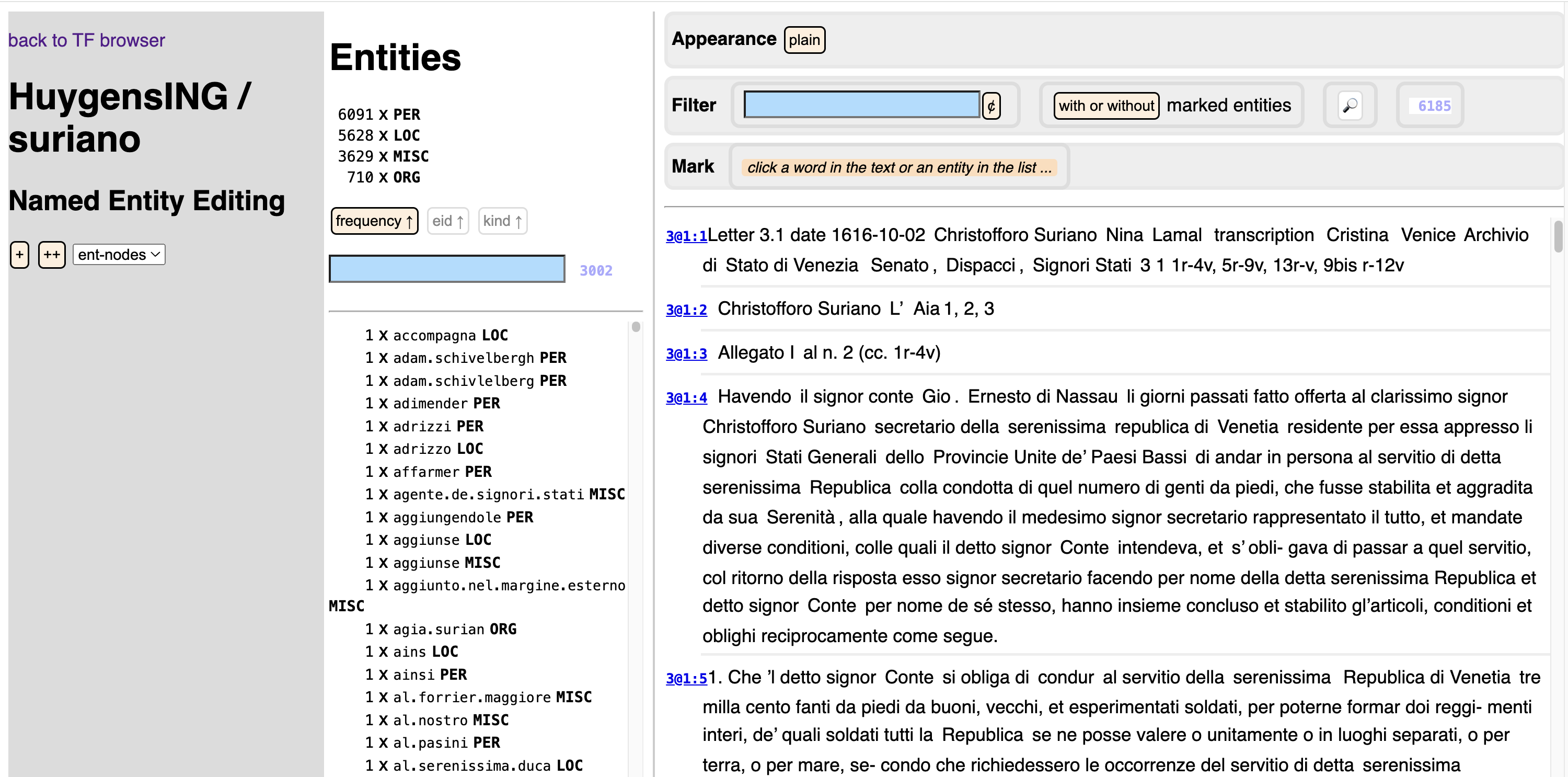This screenshot has width=1568, height=777.
Task: Click 'Ernesto' in section 3@1:4
Action: [x=999, y=396]
